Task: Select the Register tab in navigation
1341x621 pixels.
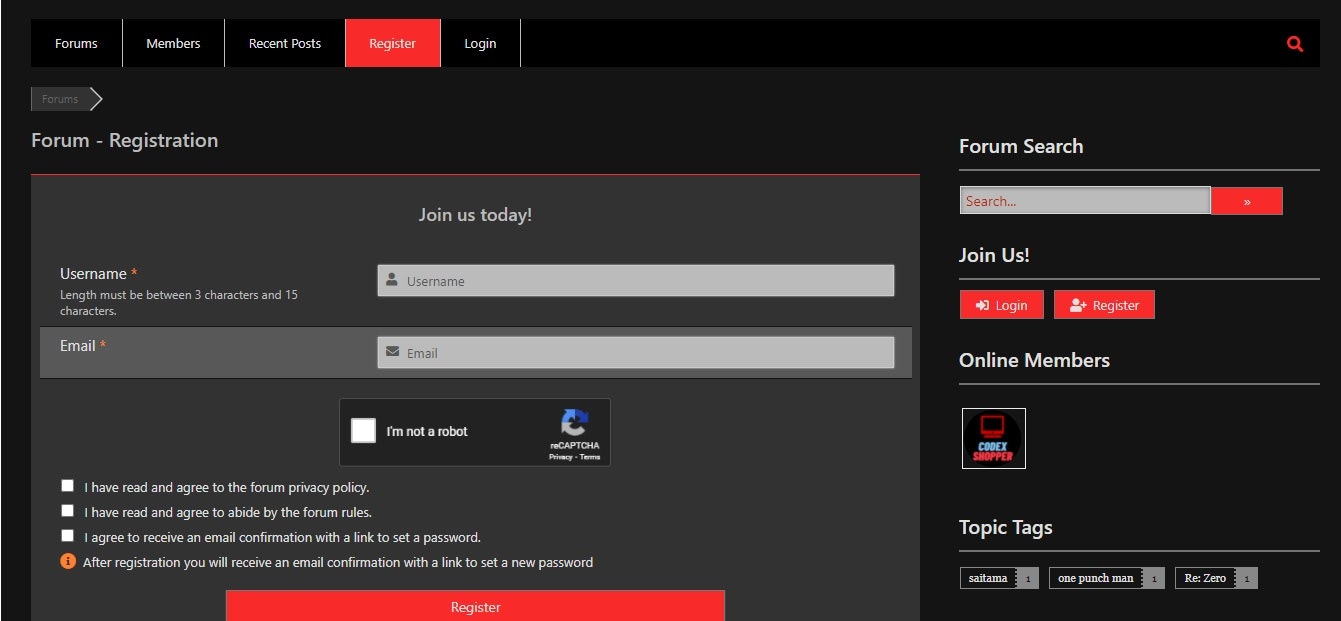Action: pos(392,43)
